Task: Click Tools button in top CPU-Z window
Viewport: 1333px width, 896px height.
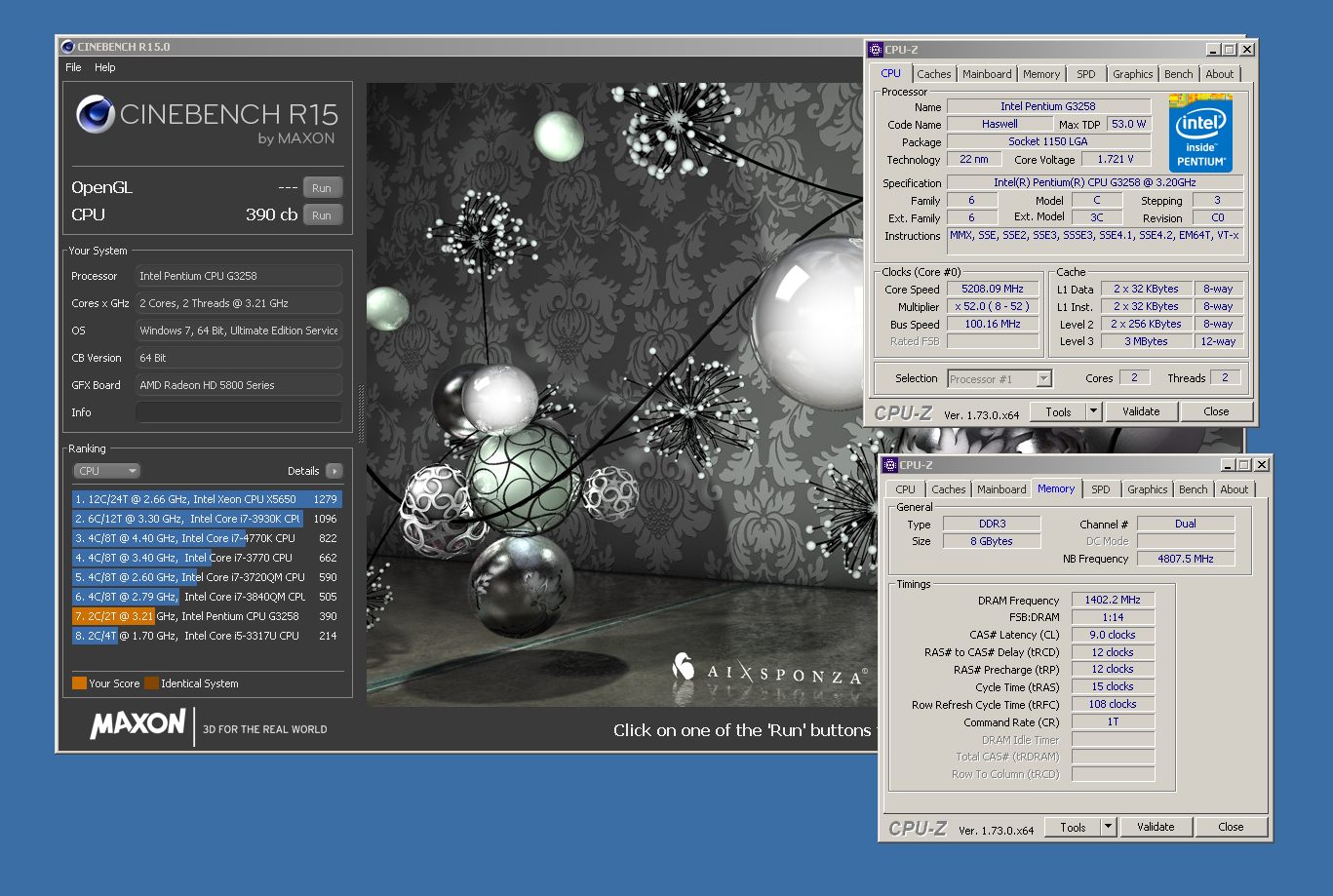Action: point(1058,412)
